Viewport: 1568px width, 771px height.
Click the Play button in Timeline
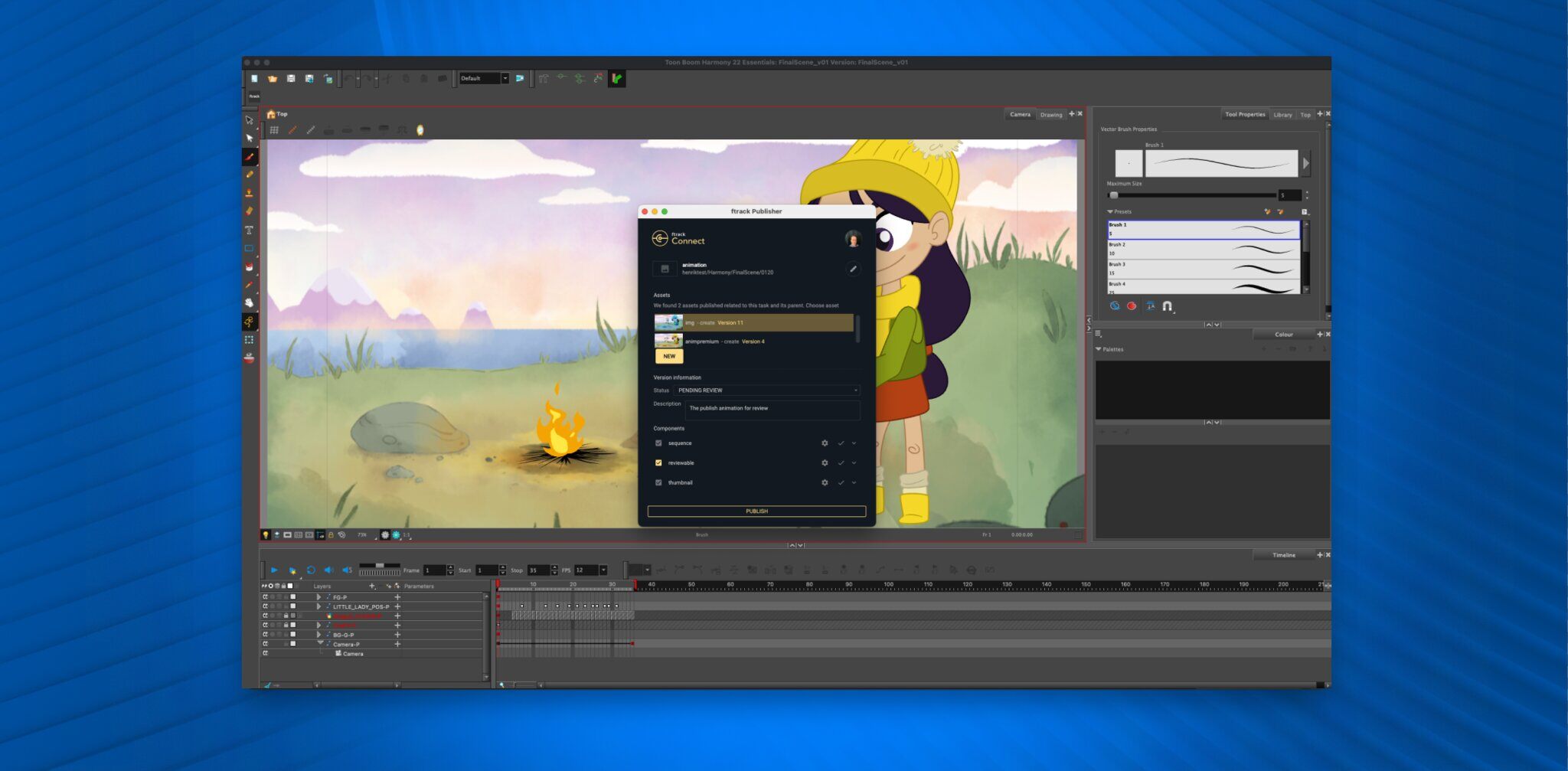pyautogui.click(x=274, y=570)
